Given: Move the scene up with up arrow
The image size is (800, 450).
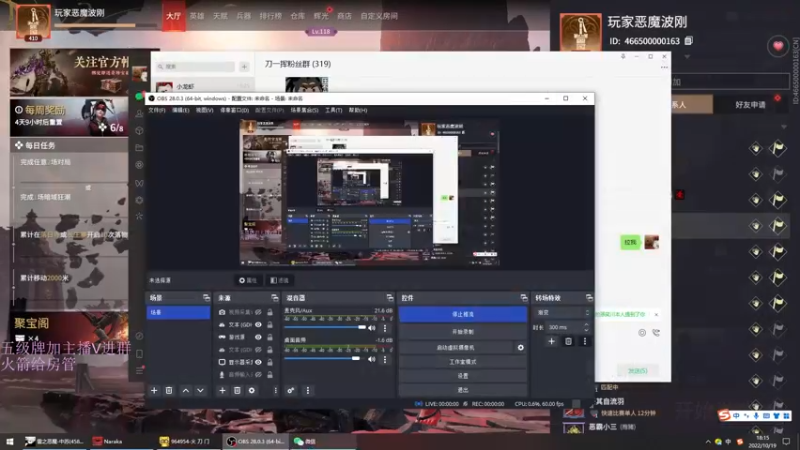Looking at the screenshot, I should (x=186, y=390).
